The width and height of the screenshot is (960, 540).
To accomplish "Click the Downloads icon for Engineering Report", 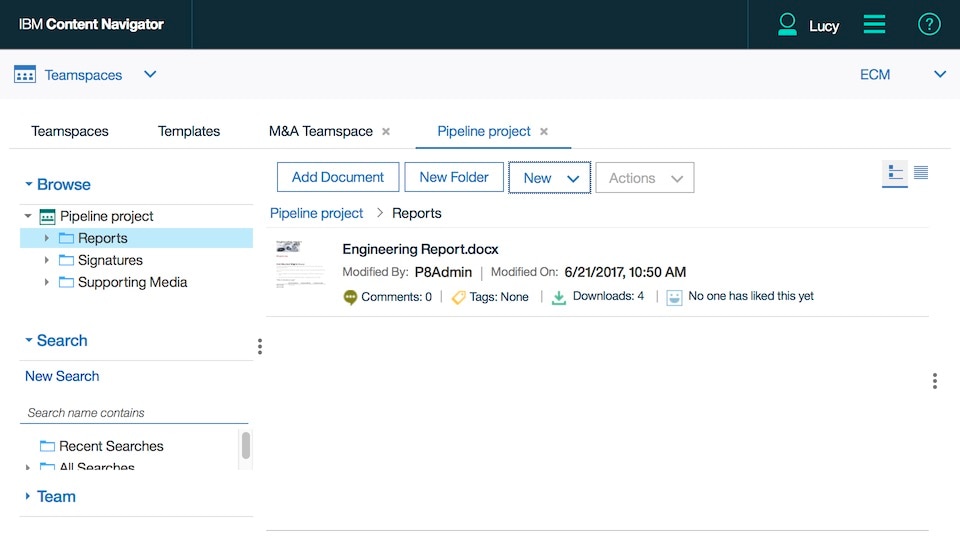I will [x=560, y=297].
